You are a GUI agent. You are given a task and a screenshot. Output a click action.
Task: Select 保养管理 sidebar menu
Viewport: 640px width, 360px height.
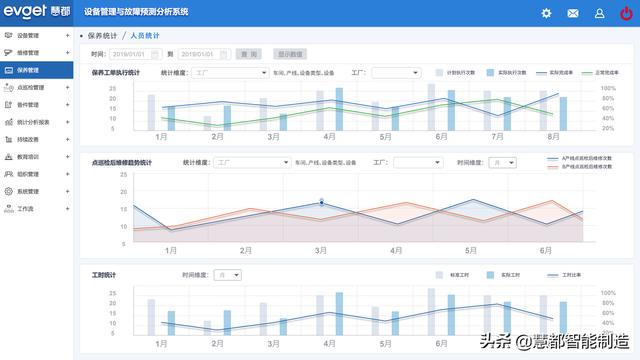(x=37, y=70)
